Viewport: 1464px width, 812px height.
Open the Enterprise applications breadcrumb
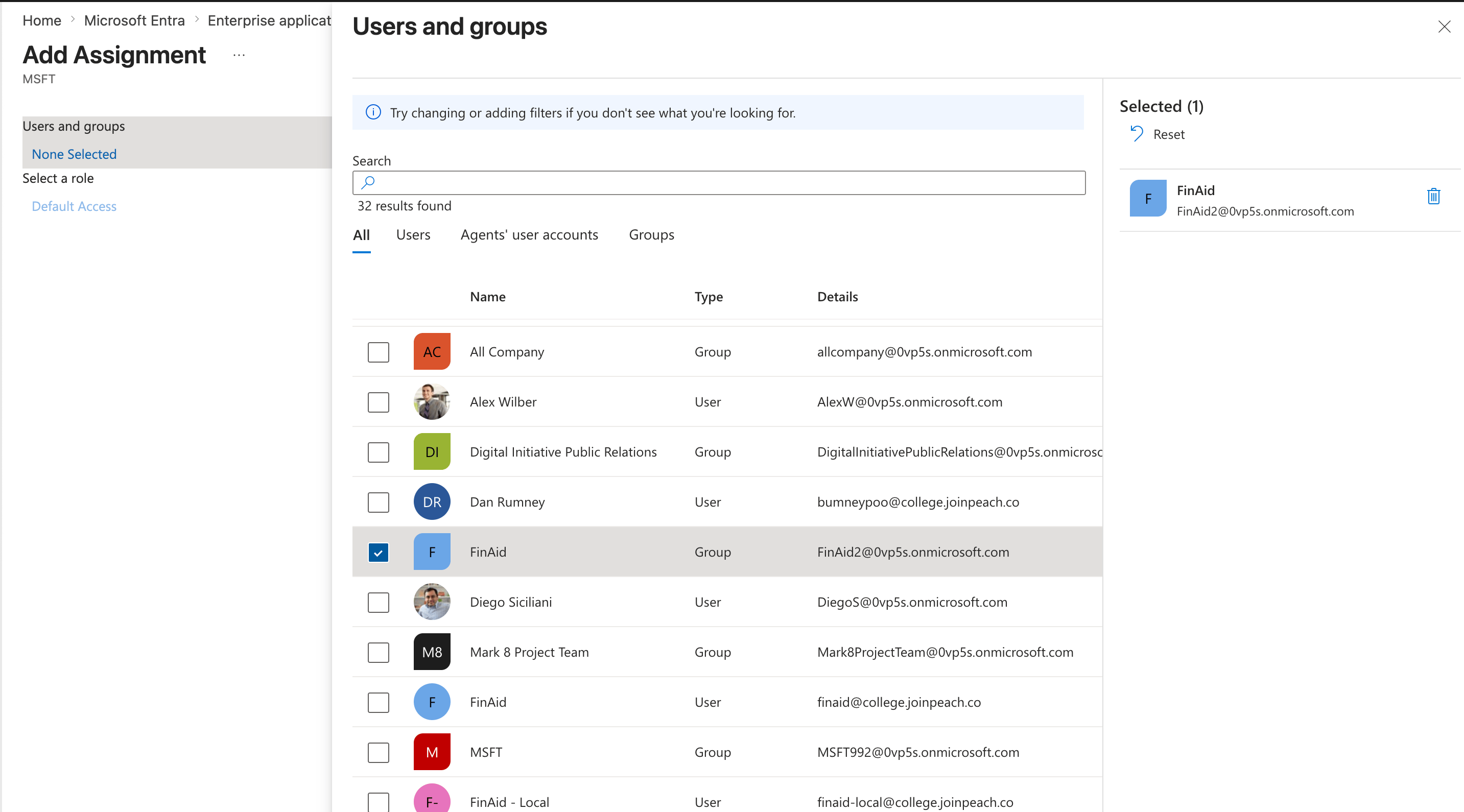[269, 20]
